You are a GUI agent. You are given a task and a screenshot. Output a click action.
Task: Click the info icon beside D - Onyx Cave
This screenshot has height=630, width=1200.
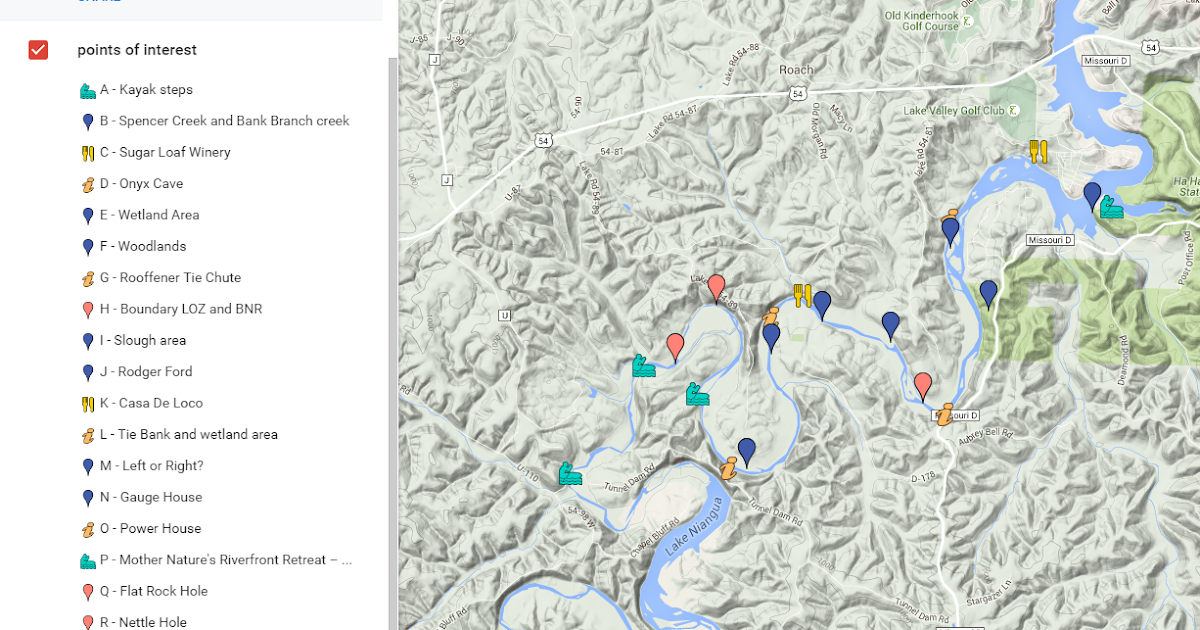point(88,184)
